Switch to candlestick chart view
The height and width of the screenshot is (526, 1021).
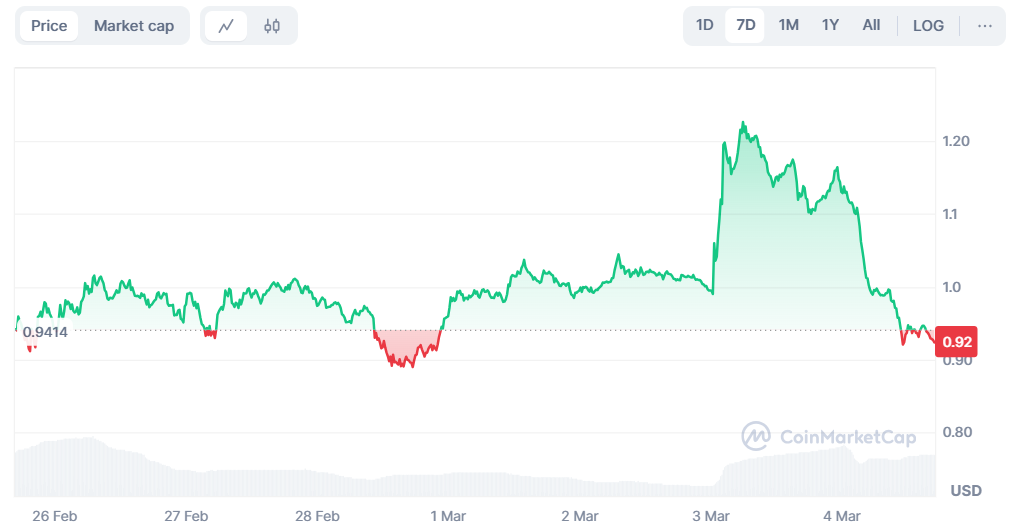coord(272,26)
